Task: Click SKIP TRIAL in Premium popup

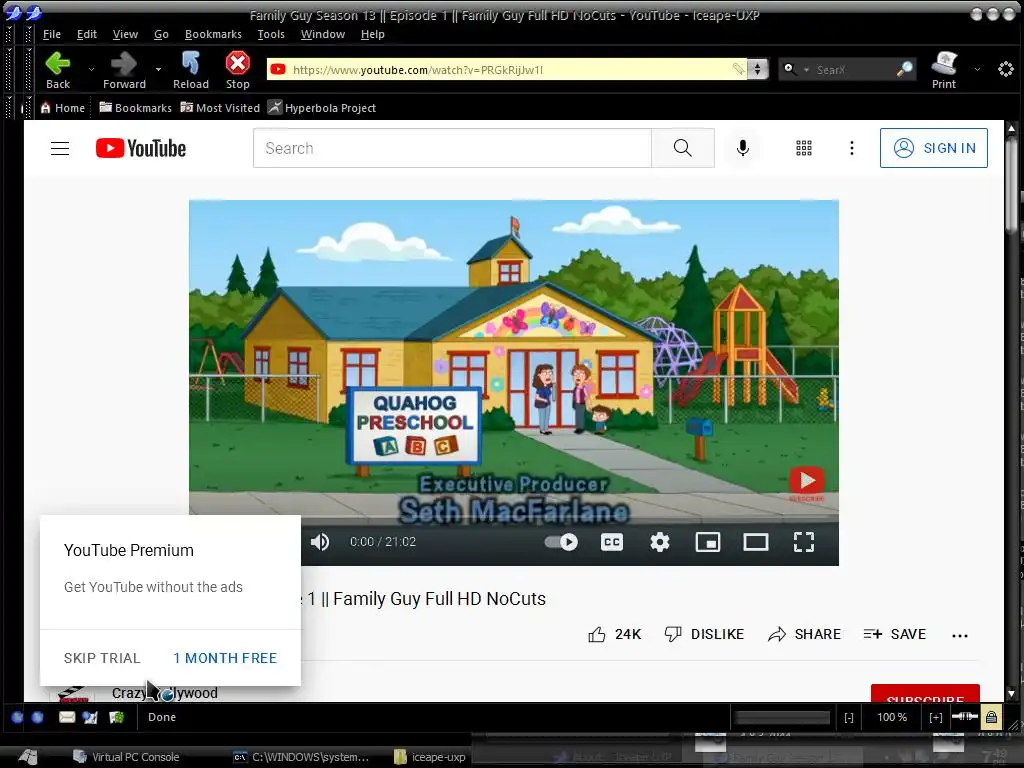Action: [102, 658]
